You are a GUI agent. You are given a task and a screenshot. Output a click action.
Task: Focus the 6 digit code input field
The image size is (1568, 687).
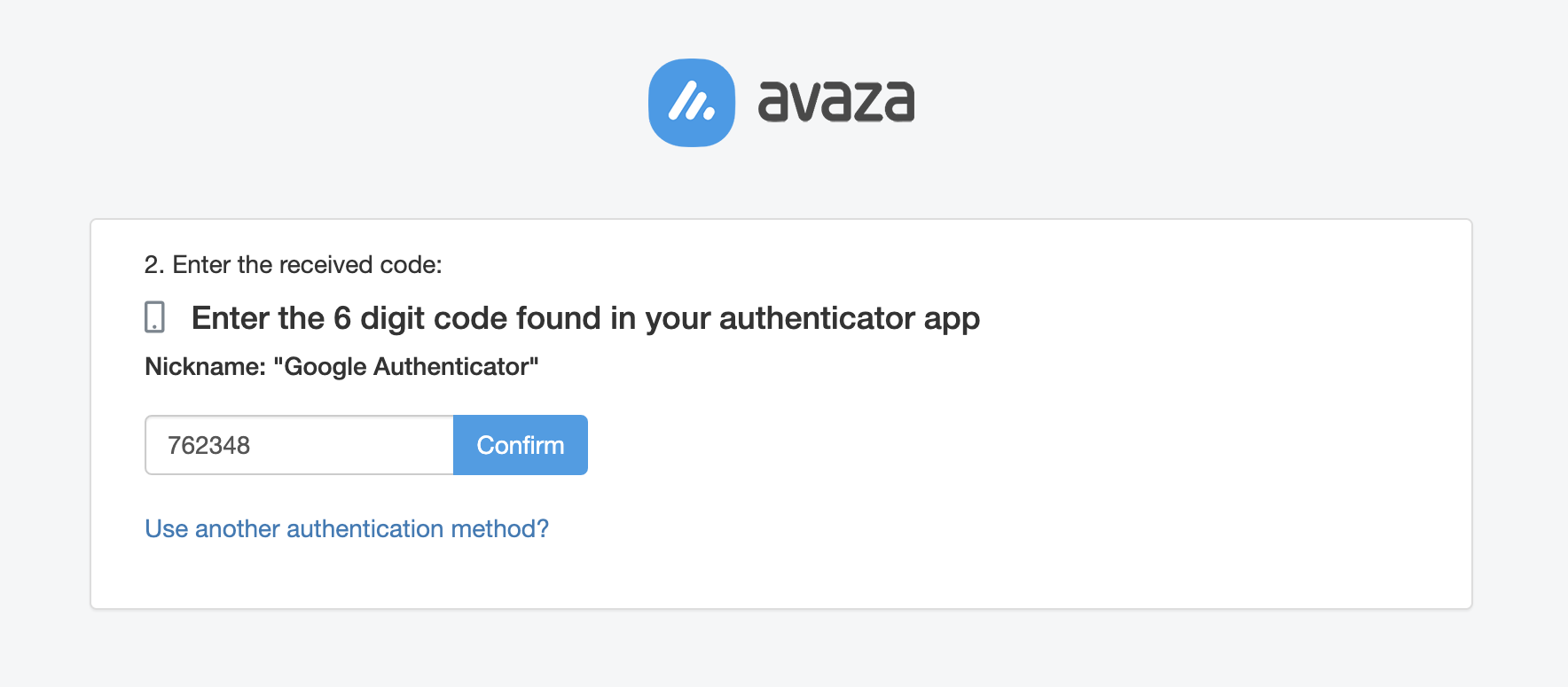click(x=300, y=445)
